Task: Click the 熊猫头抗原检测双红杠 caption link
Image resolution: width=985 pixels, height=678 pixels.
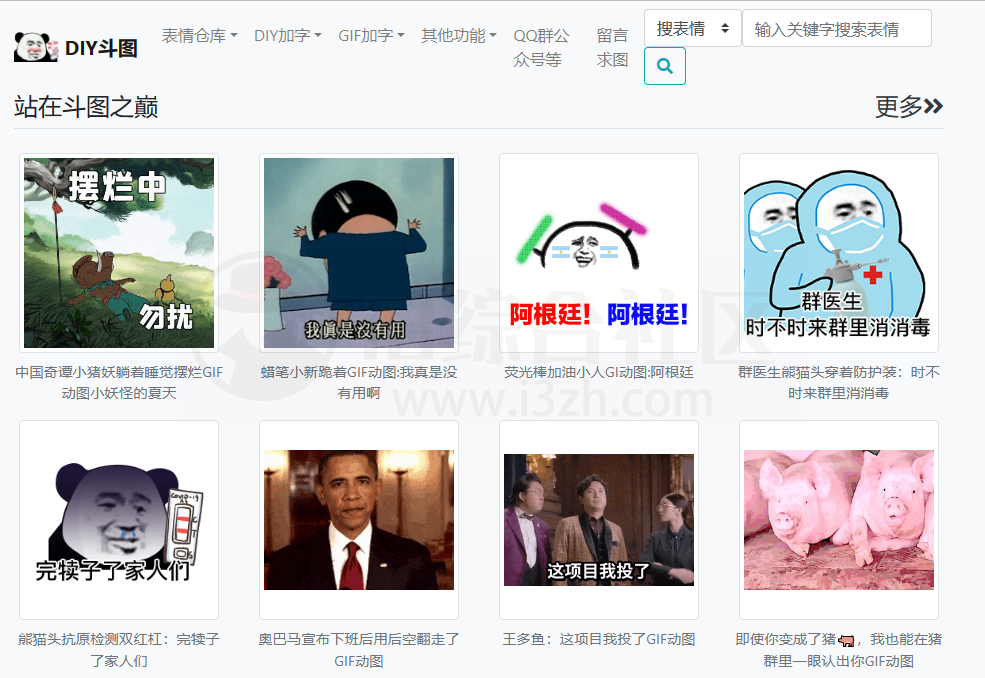Action: pyautogui.click(x=119, y=650)
